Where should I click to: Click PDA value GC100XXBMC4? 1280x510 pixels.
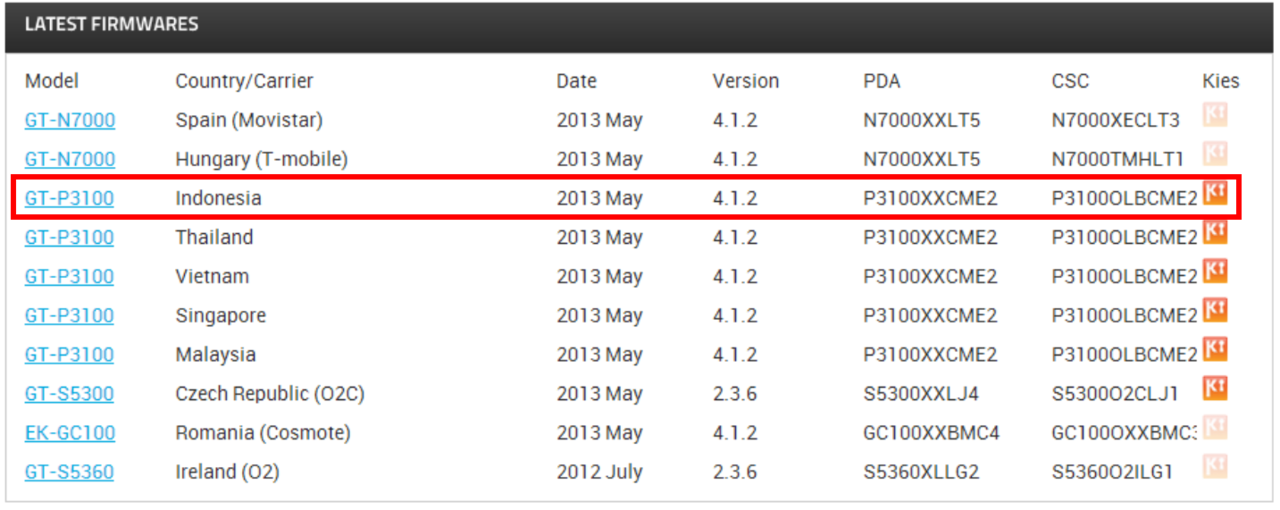[x=931, y=433]
